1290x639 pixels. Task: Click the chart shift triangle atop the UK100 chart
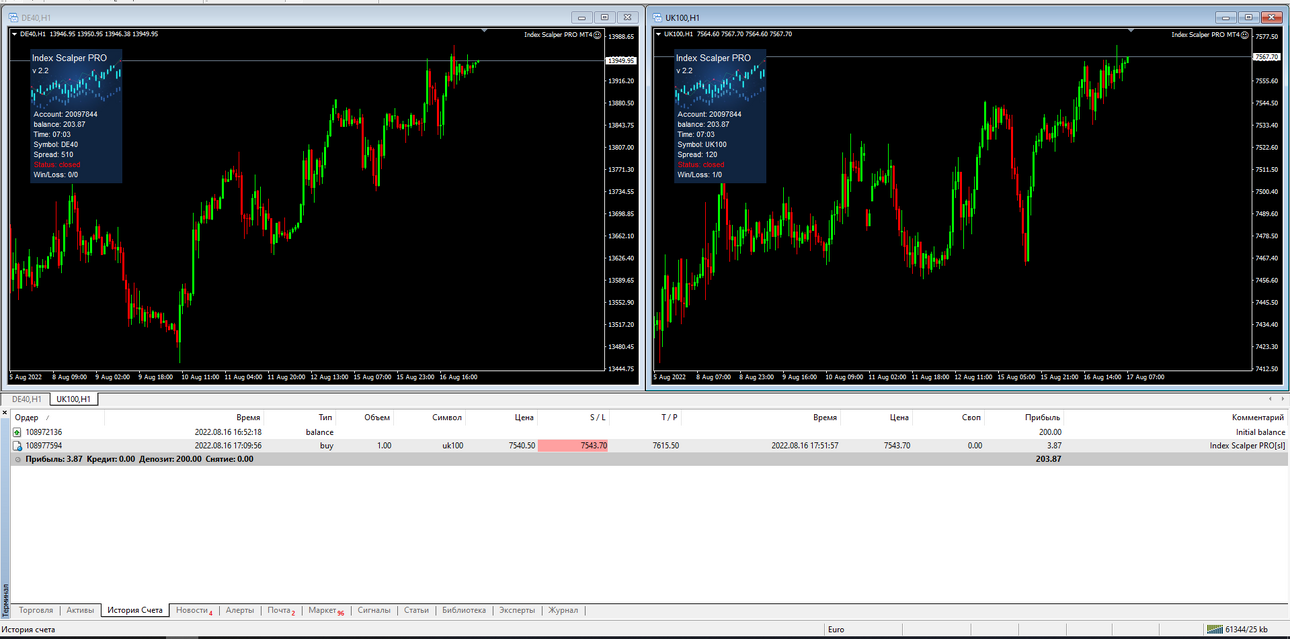tap(1131, 31)
